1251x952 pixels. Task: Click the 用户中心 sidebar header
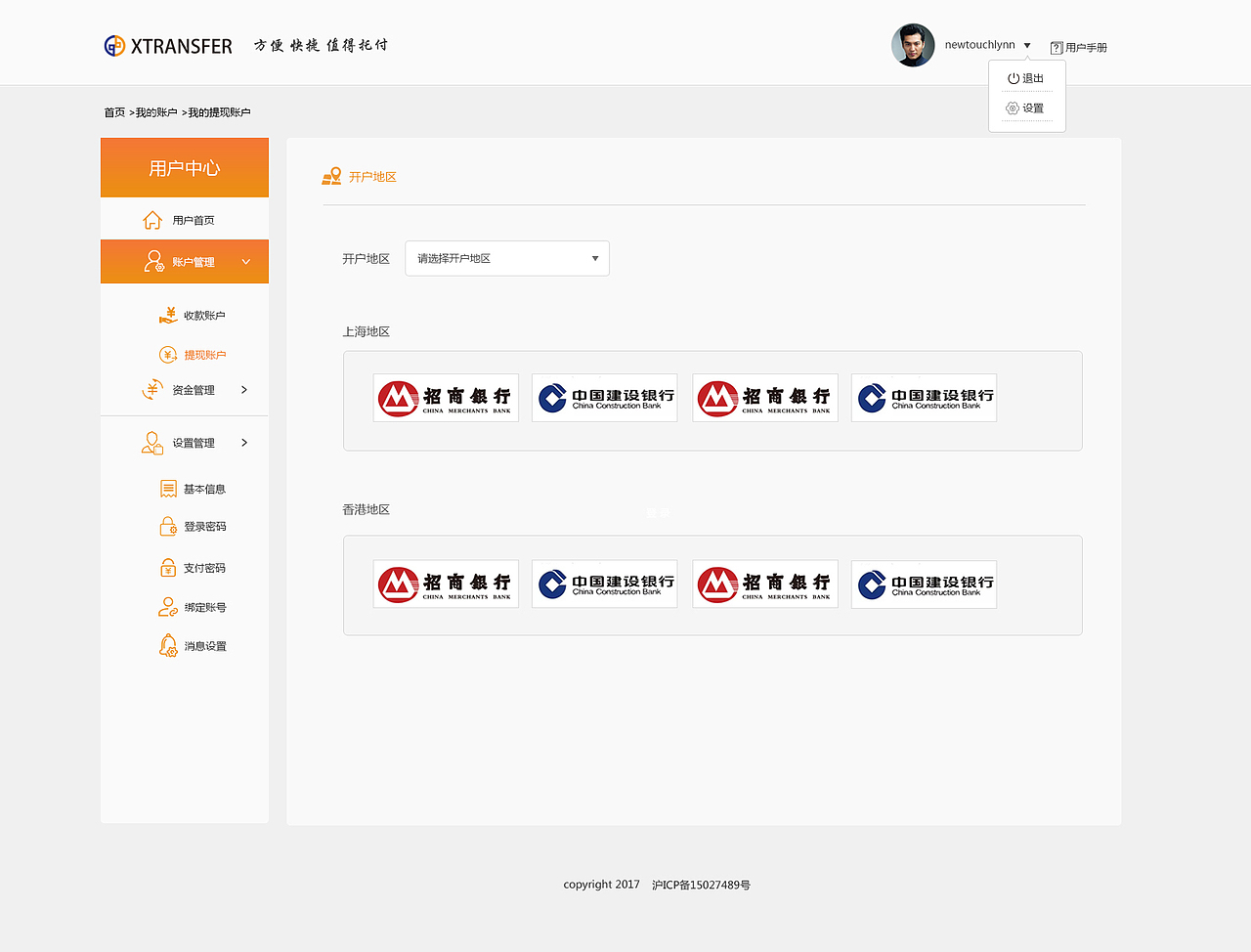[x=185, y=168]
